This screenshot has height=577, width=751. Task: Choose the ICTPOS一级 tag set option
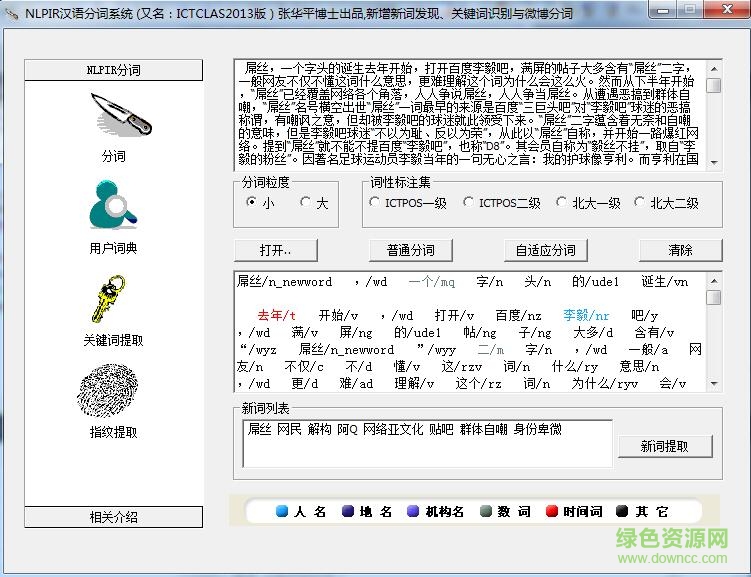point(375,203)
